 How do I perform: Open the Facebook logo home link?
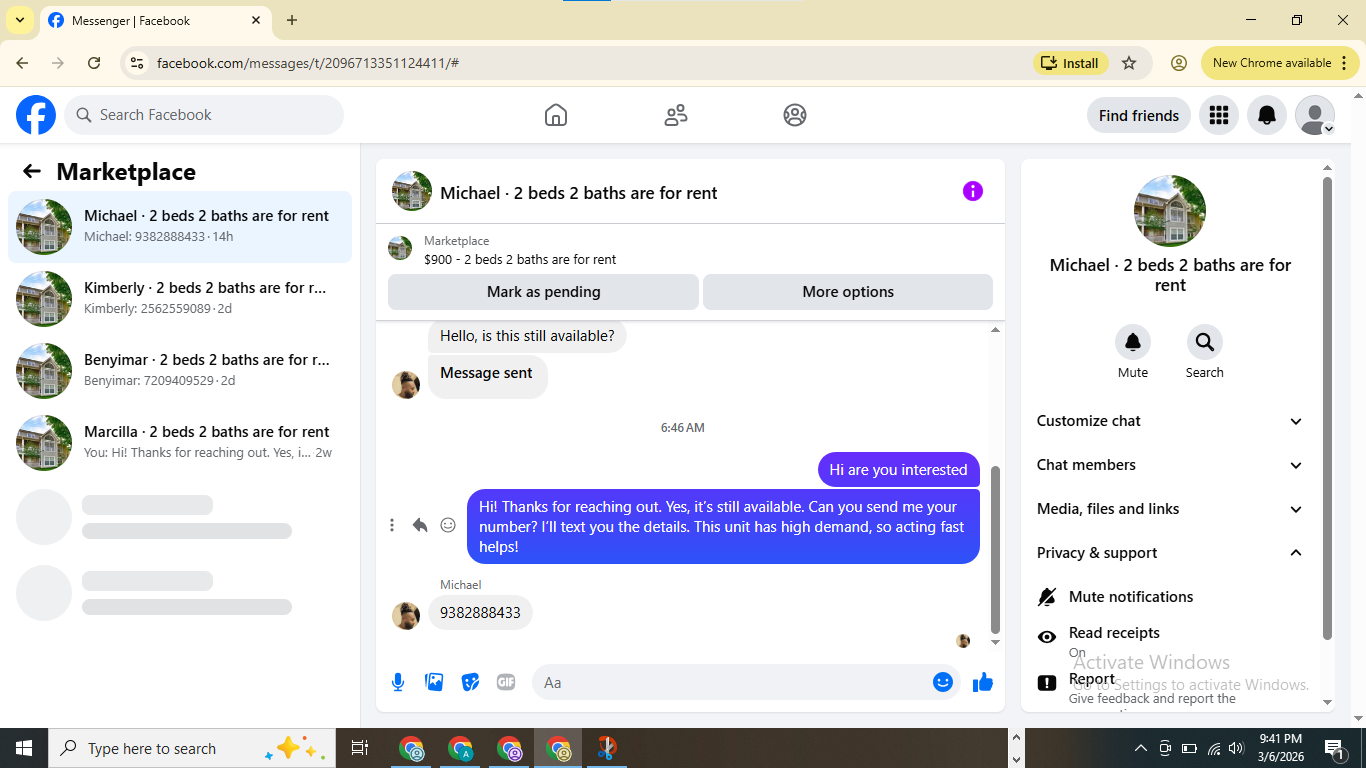(36, 115)
